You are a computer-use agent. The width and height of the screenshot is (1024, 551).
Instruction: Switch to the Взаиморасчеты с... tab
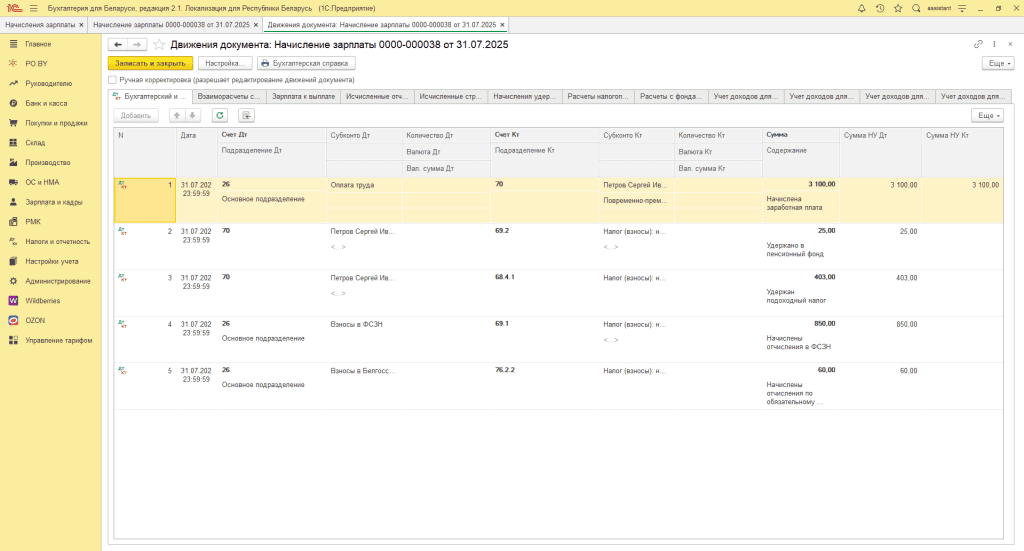click(x=229, y=97)
